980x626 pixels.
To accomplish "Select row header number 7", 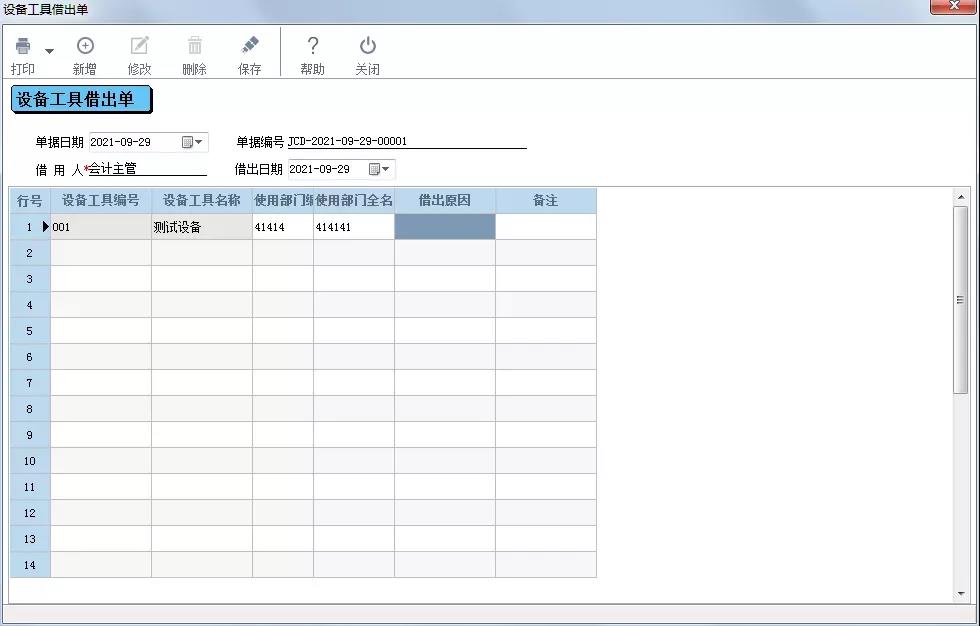I will click(29, 383).
